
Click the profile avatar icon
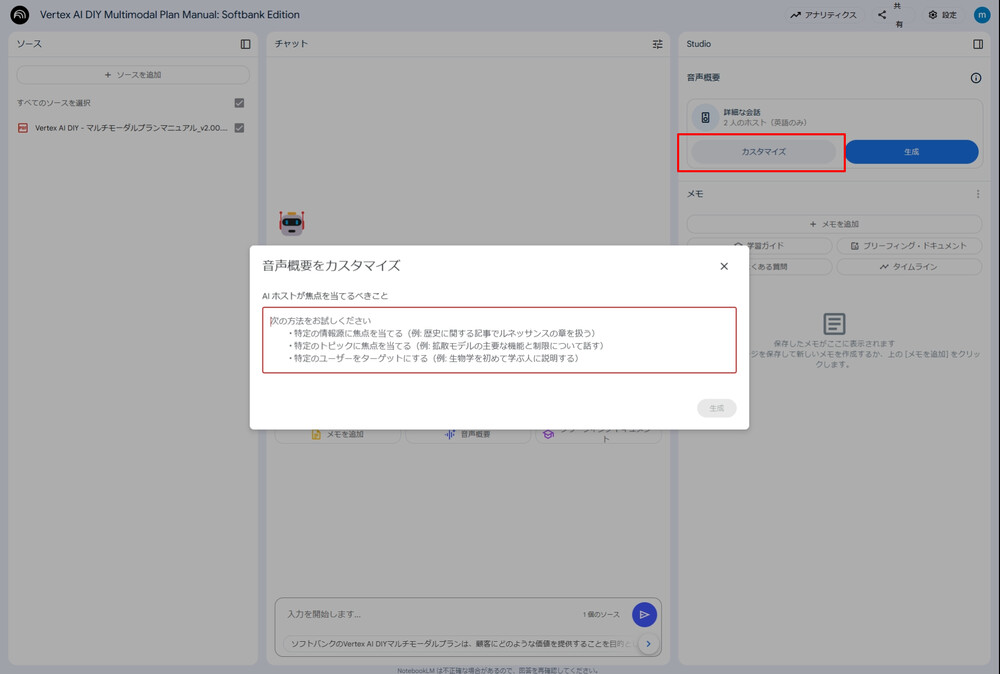click(982, 14)
